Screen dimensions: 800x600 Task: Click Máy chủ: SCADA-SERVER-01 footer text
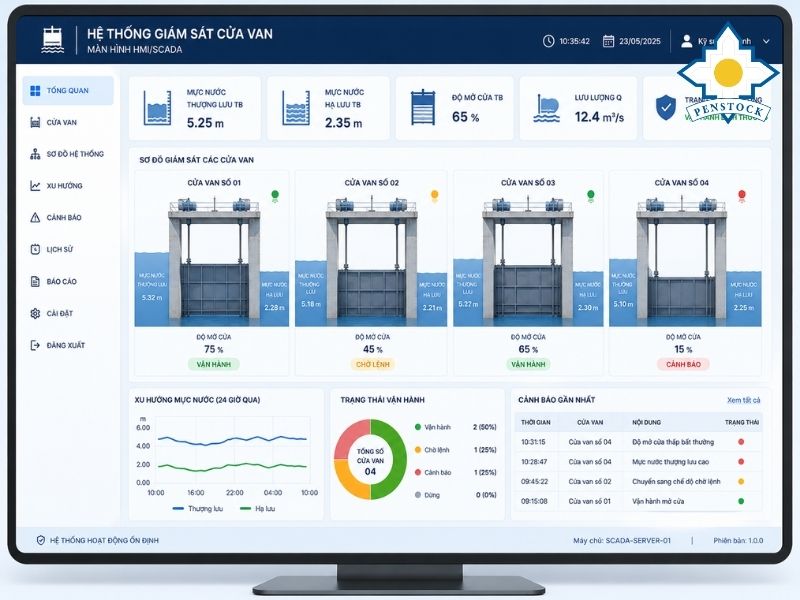[621, 541]
